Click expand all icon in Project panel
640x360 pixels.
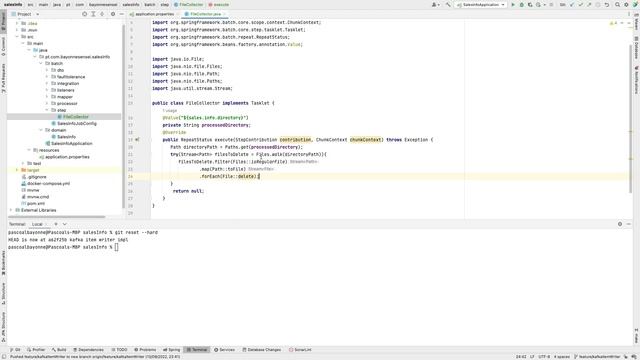(93, 14)
